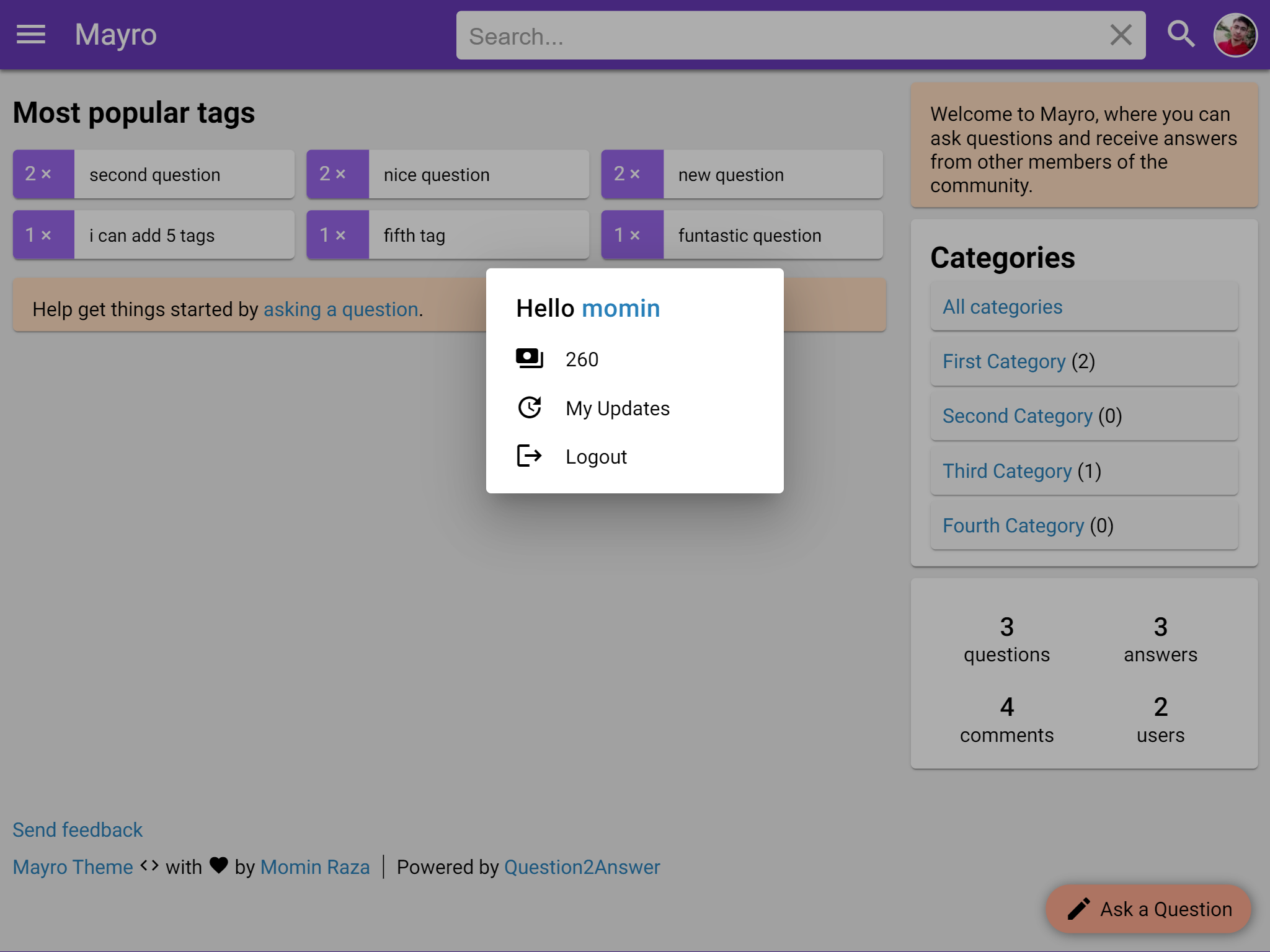Click Send feedback link

click(78, 830)
